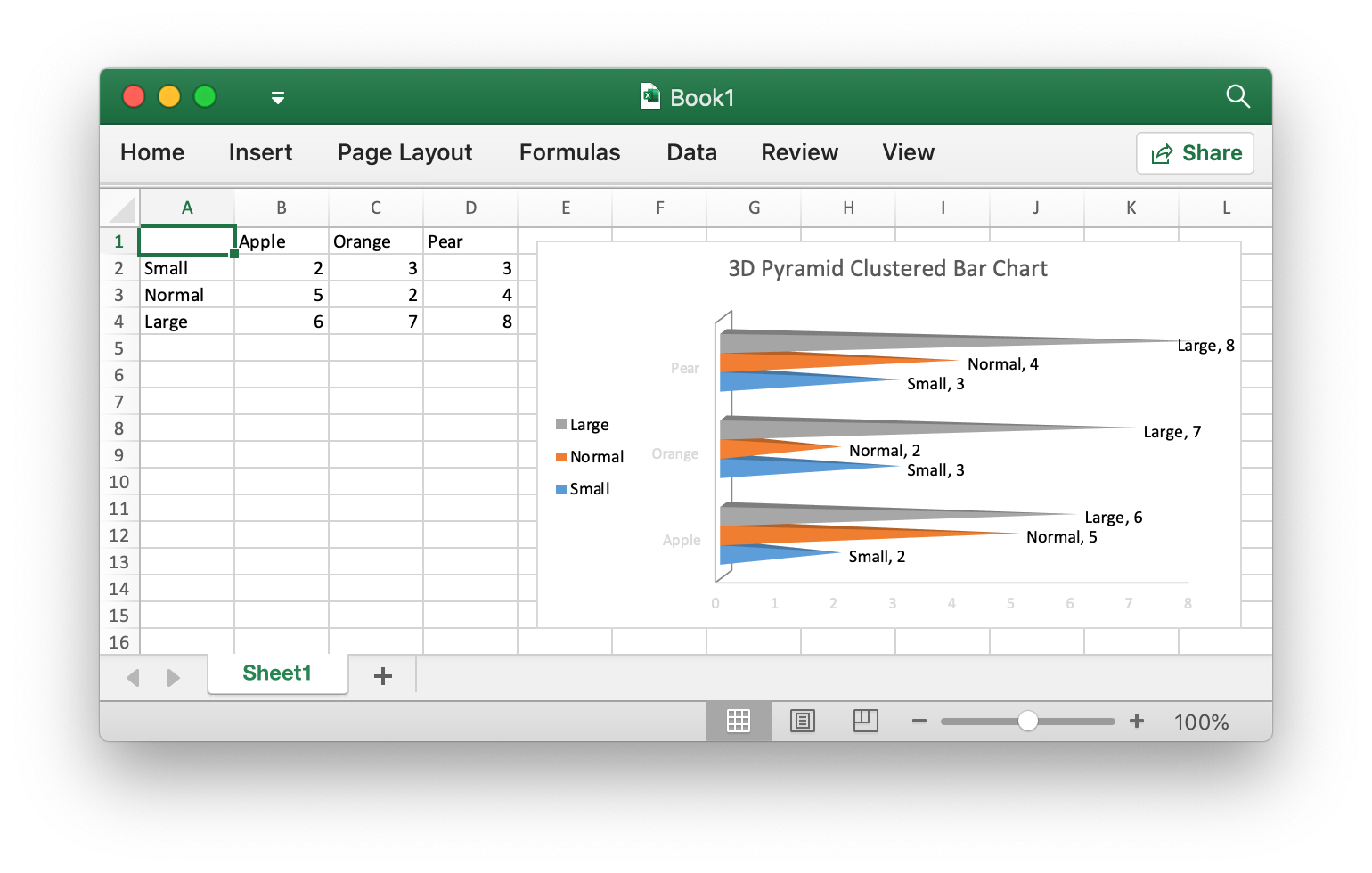This screenshot has width=1372, height=873.
Task: Add a new worksheet with the plus icon
Action: coord(382,675)
